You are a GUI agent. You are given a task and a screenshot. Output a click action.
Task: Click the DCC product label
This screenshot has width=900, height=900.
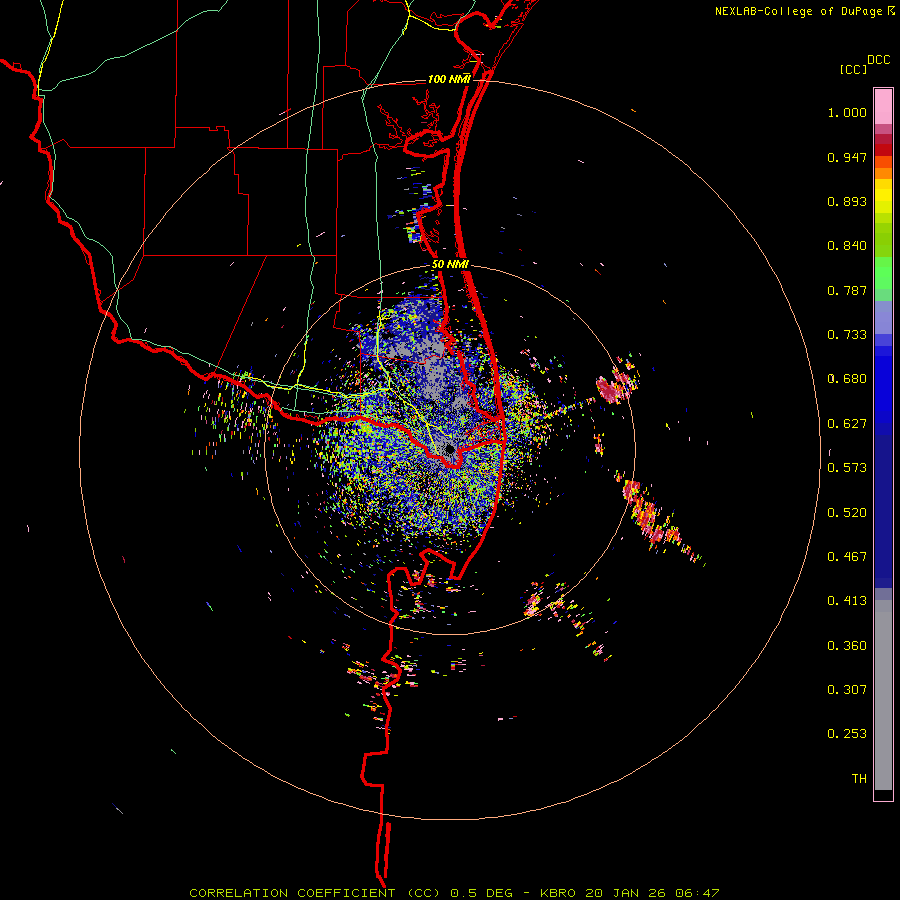coord(878,60)
